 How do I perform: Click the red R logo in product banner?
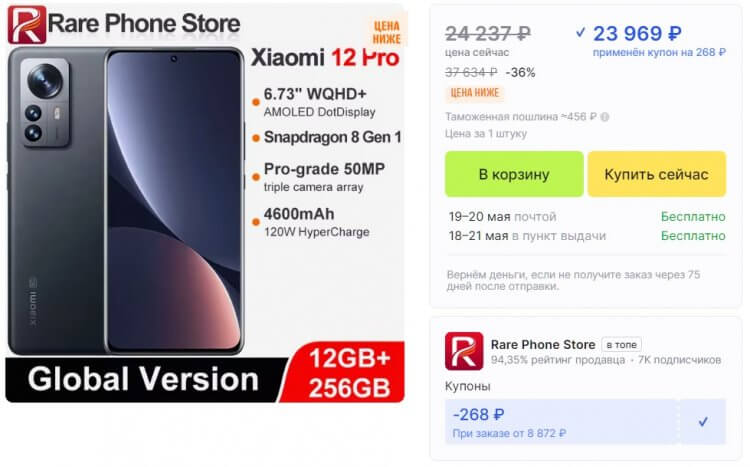pyautogui.click(x=27, y=24)
